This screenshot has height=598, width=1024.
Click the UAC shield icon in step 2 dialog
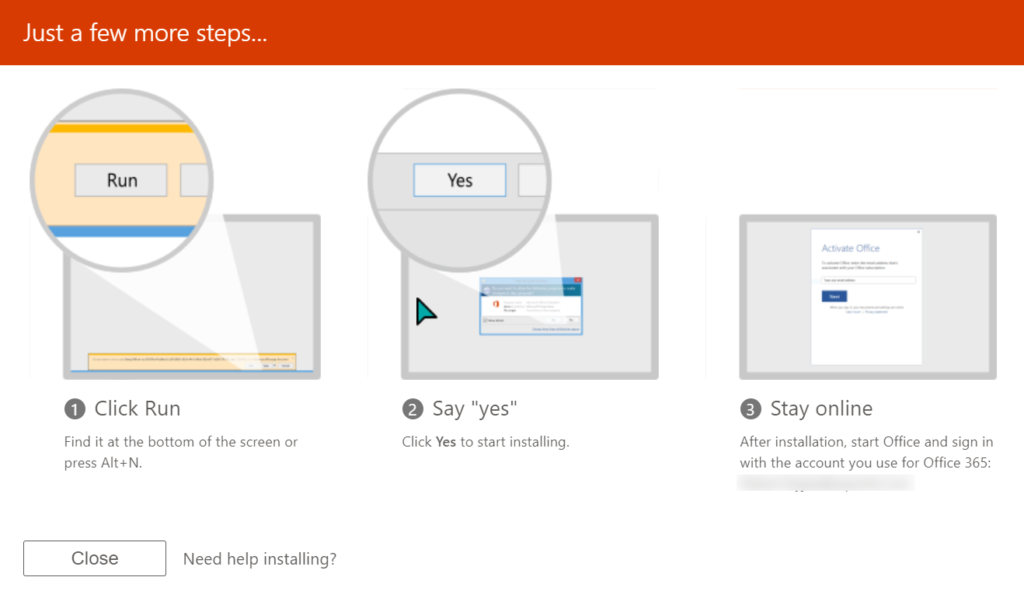click(487, 290)
